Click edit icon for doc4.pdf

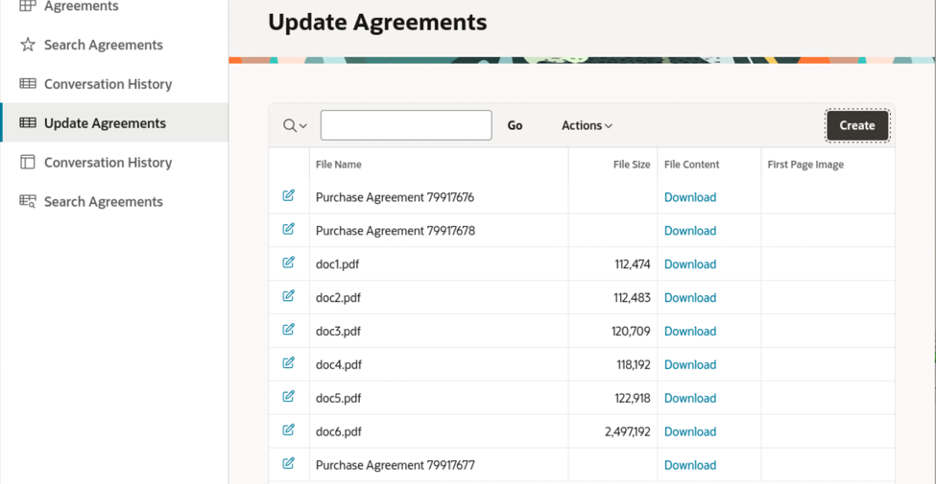[x=288, y=363]
